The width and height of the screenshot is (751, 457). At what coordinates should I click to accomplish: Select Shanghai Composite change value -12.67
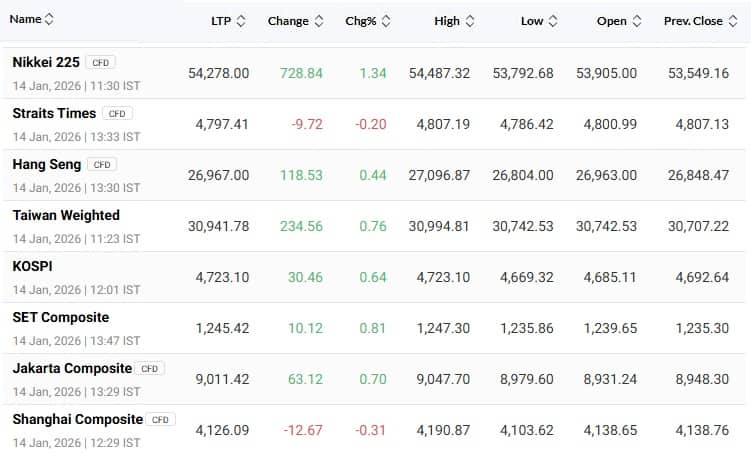coord(303,431)
